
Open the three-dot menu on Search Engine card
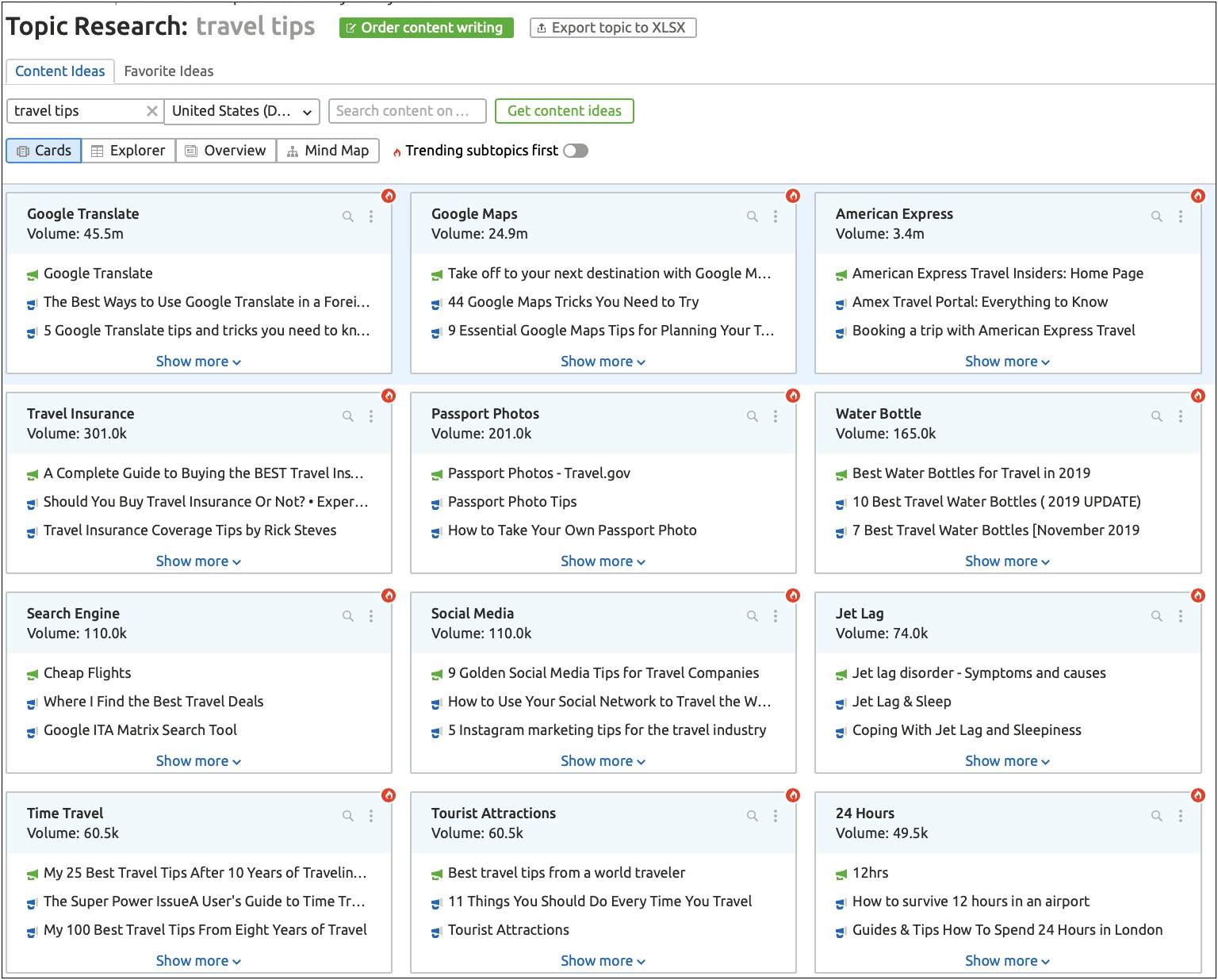(x=371, y=615)
